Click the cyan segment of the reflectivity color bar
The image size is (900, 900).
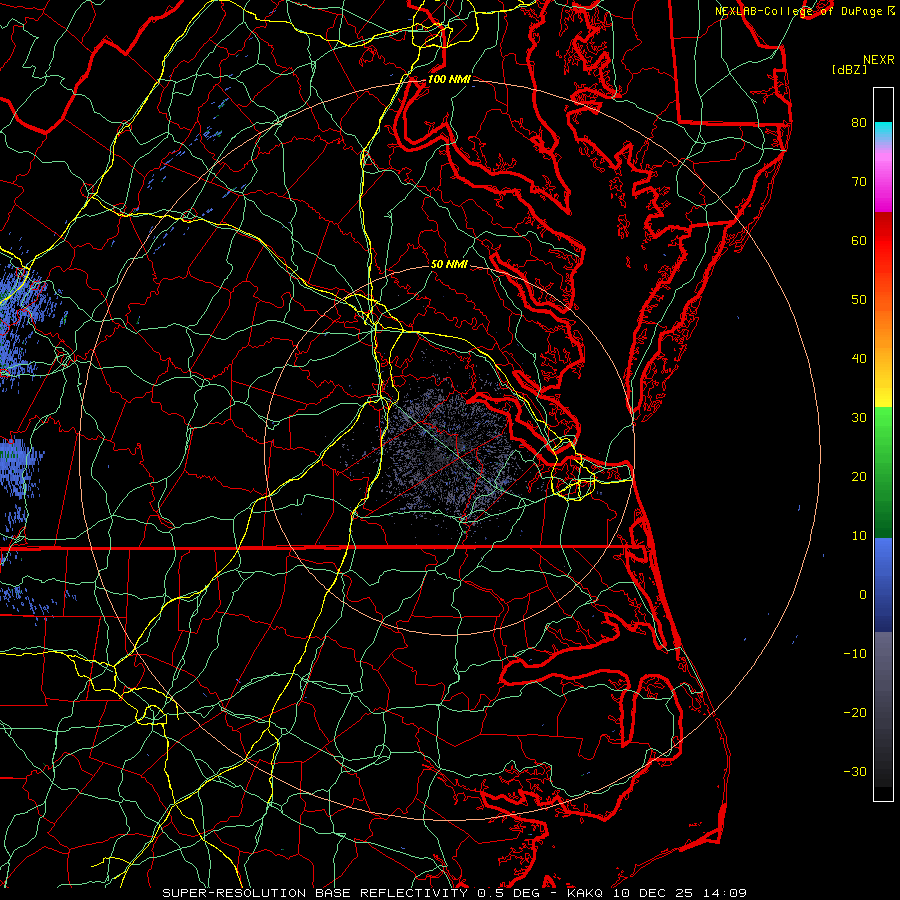[x=883, y=131]
